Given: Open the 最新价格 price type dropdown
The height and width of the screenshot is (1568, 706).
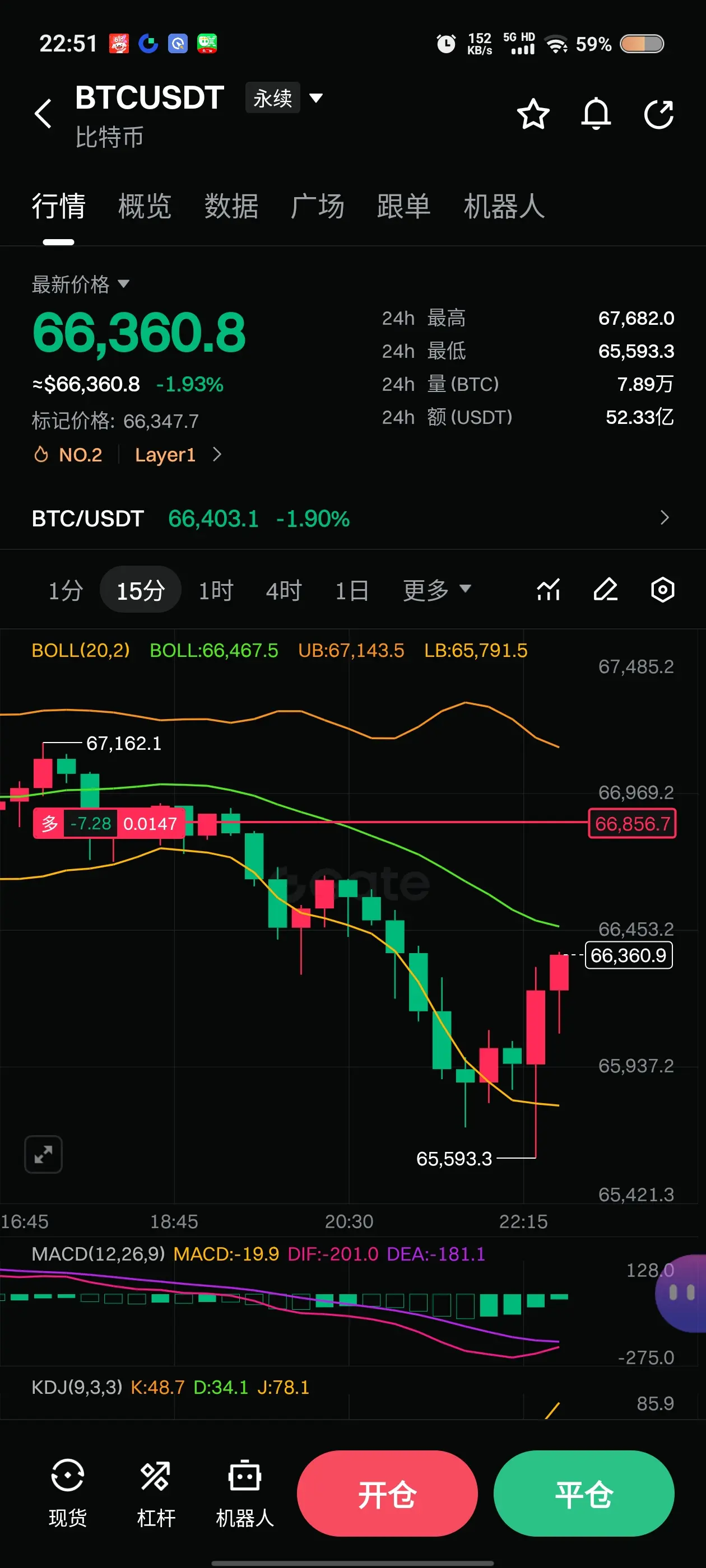Looking at the screenshot, I should click(x=81, y=284).
